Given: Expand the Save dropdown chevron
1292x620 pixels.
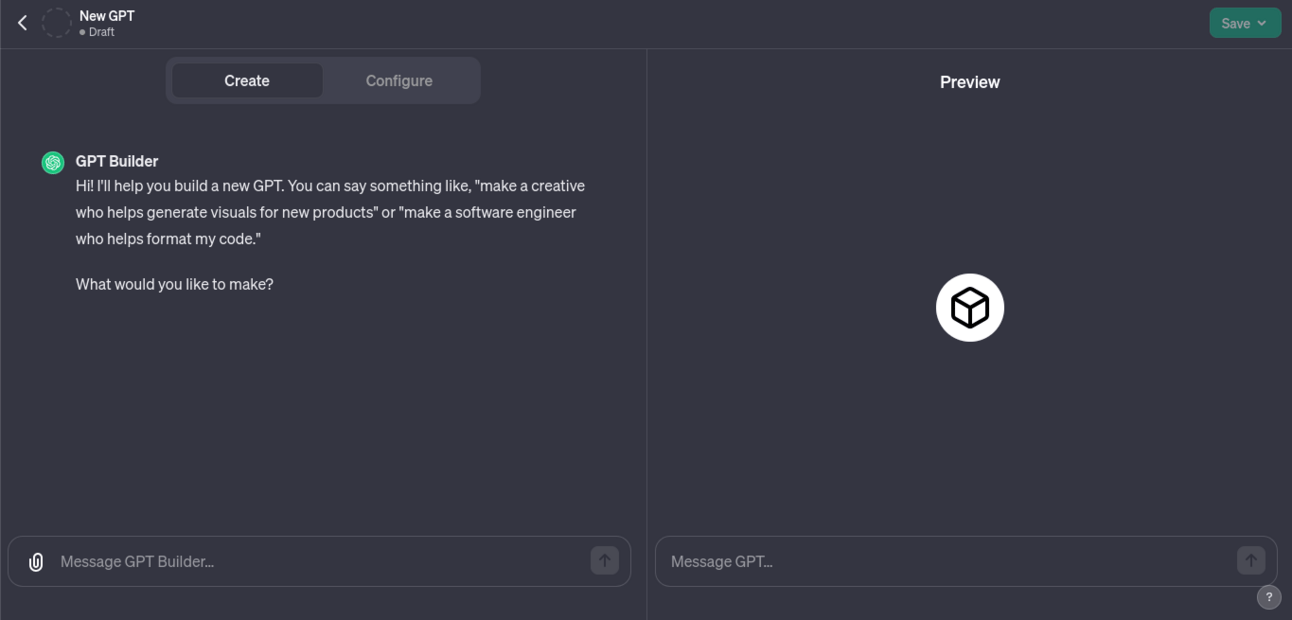Looking at the screenshot, I should point(1262,23).
